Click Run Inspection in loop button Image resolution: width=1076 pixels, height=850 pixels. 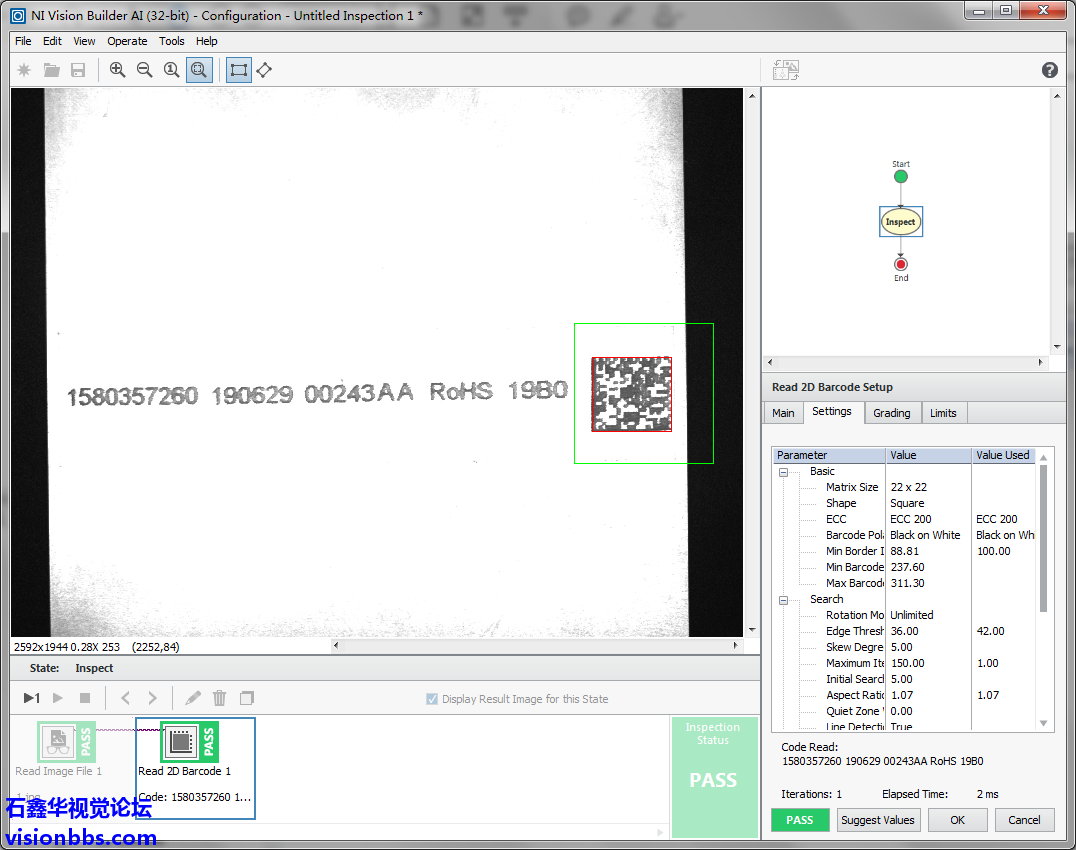pyautogui.click(x=58, y=698)
